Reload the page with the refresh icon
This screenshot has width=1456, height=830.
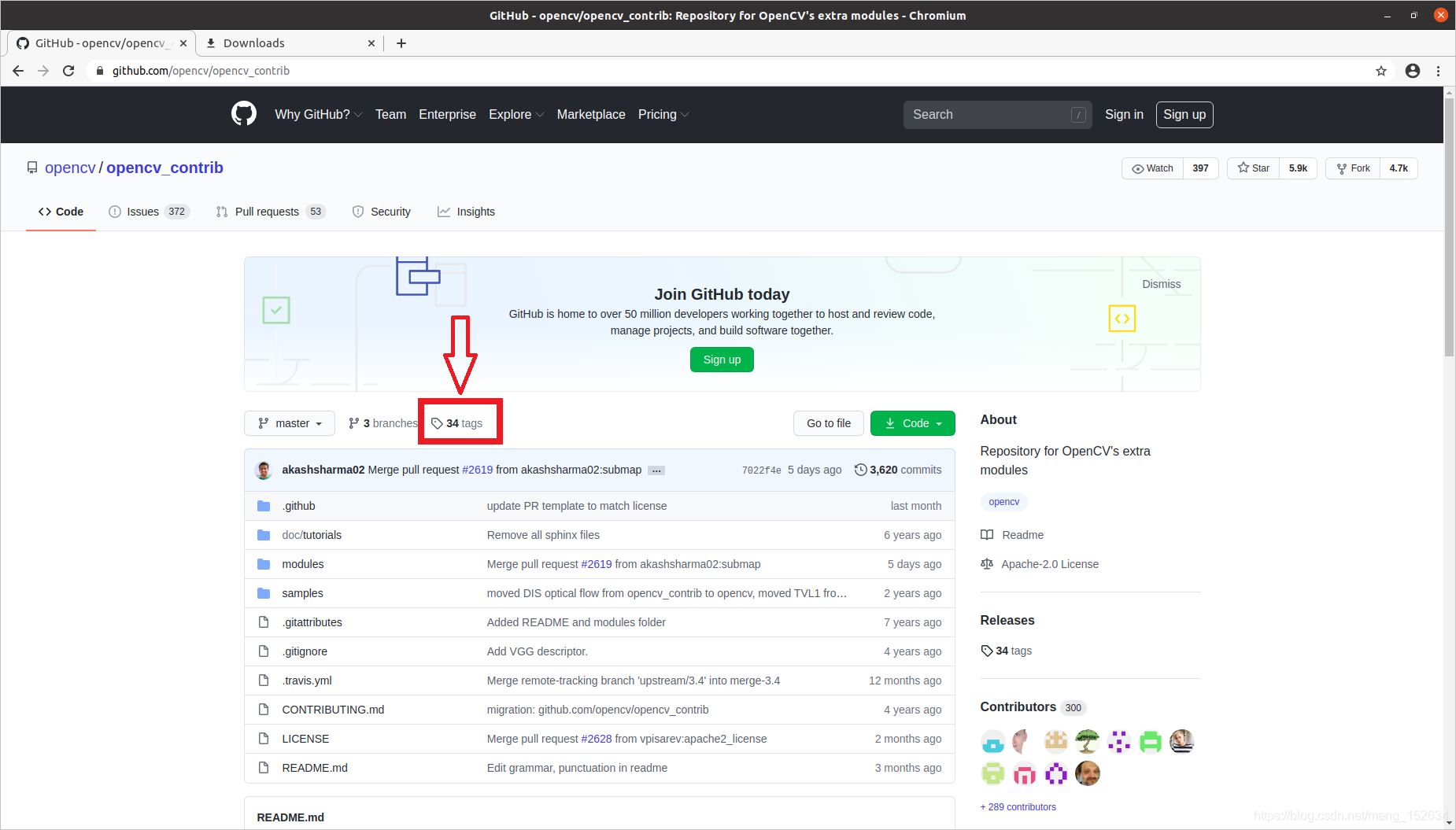tap(68, 71)
